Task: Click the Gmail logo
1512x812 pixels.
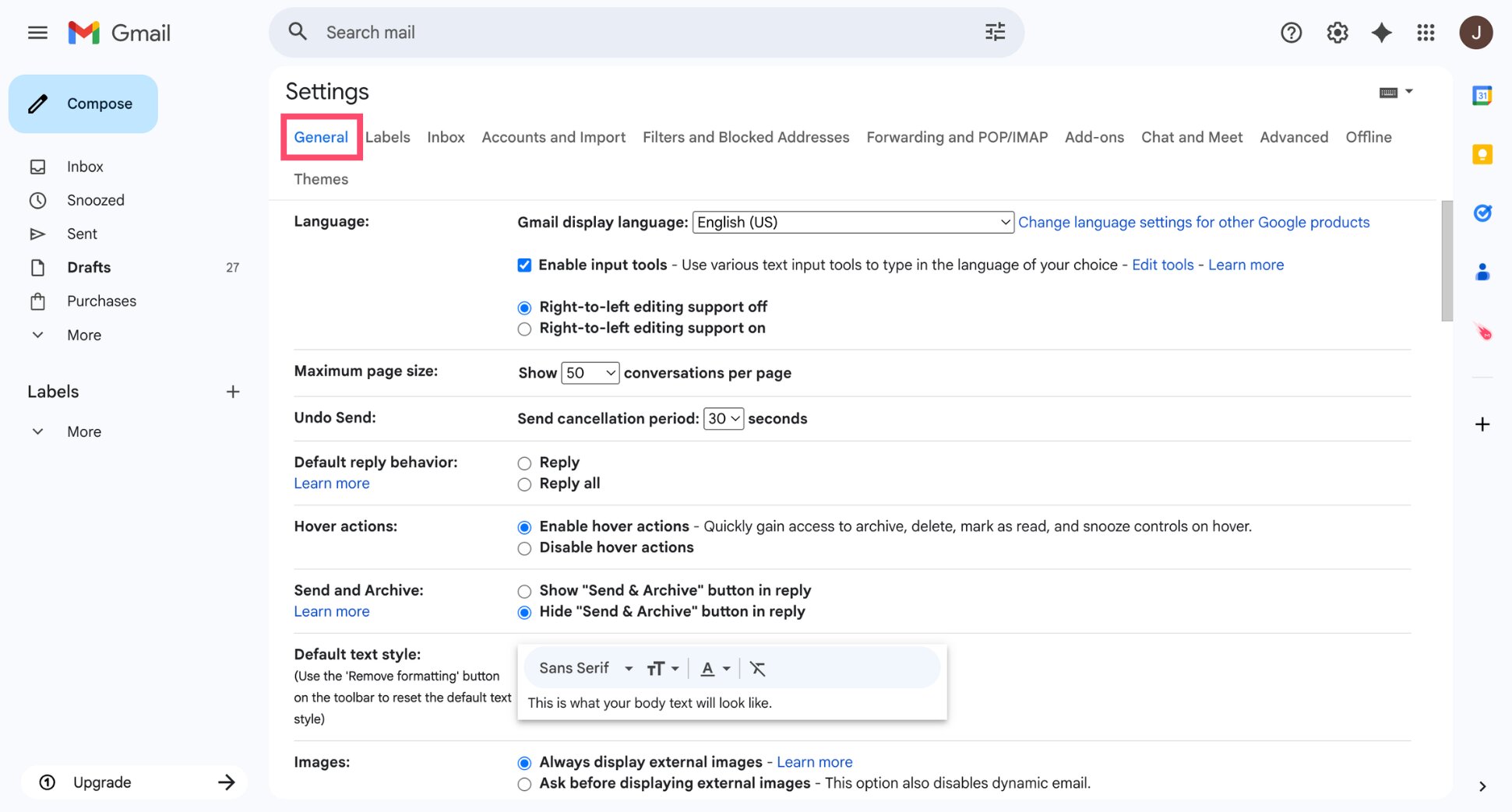Action: (119, 33)
